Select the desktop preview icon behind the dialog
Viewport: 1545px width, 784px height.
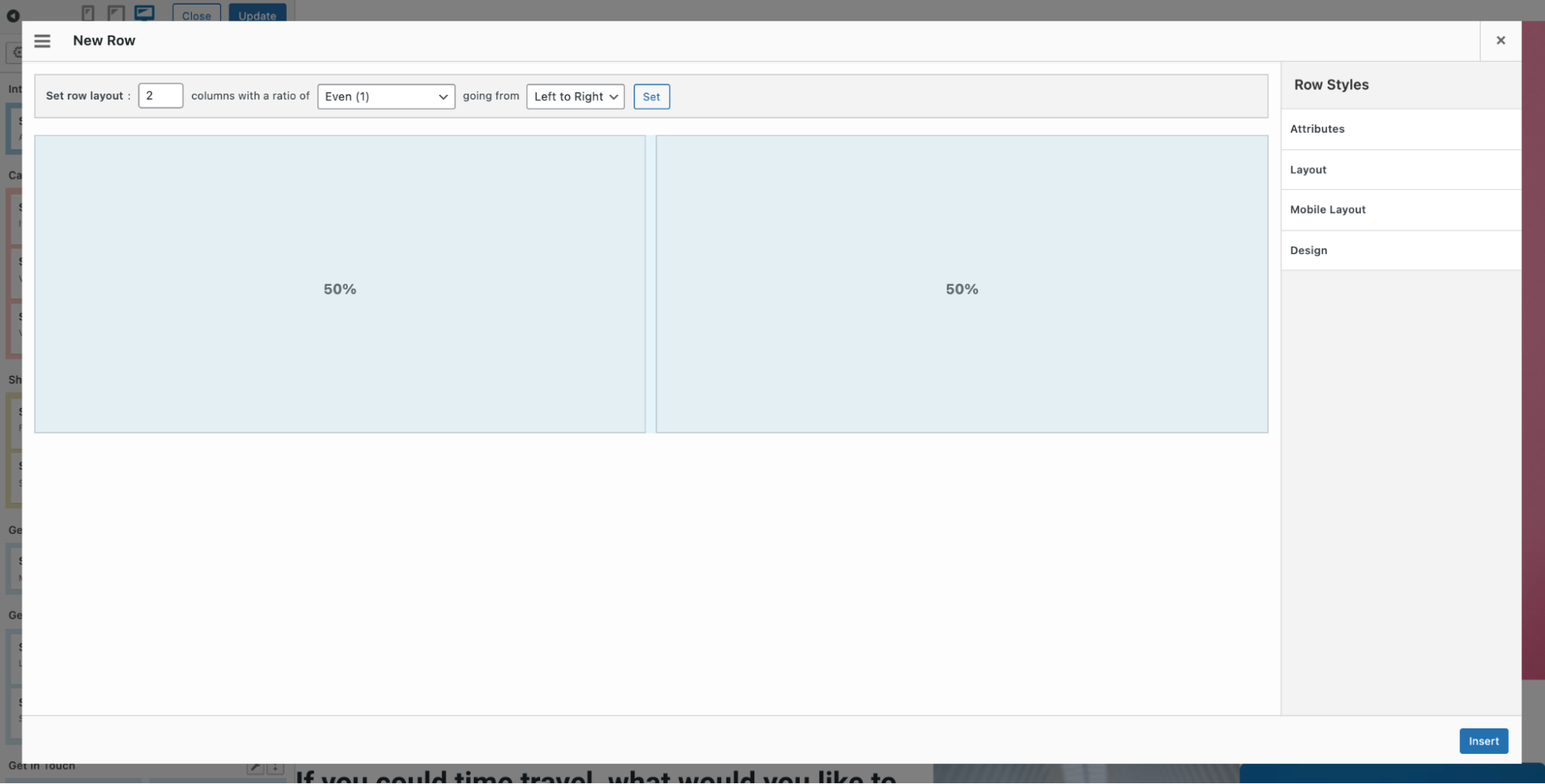[x=145, y=12]
